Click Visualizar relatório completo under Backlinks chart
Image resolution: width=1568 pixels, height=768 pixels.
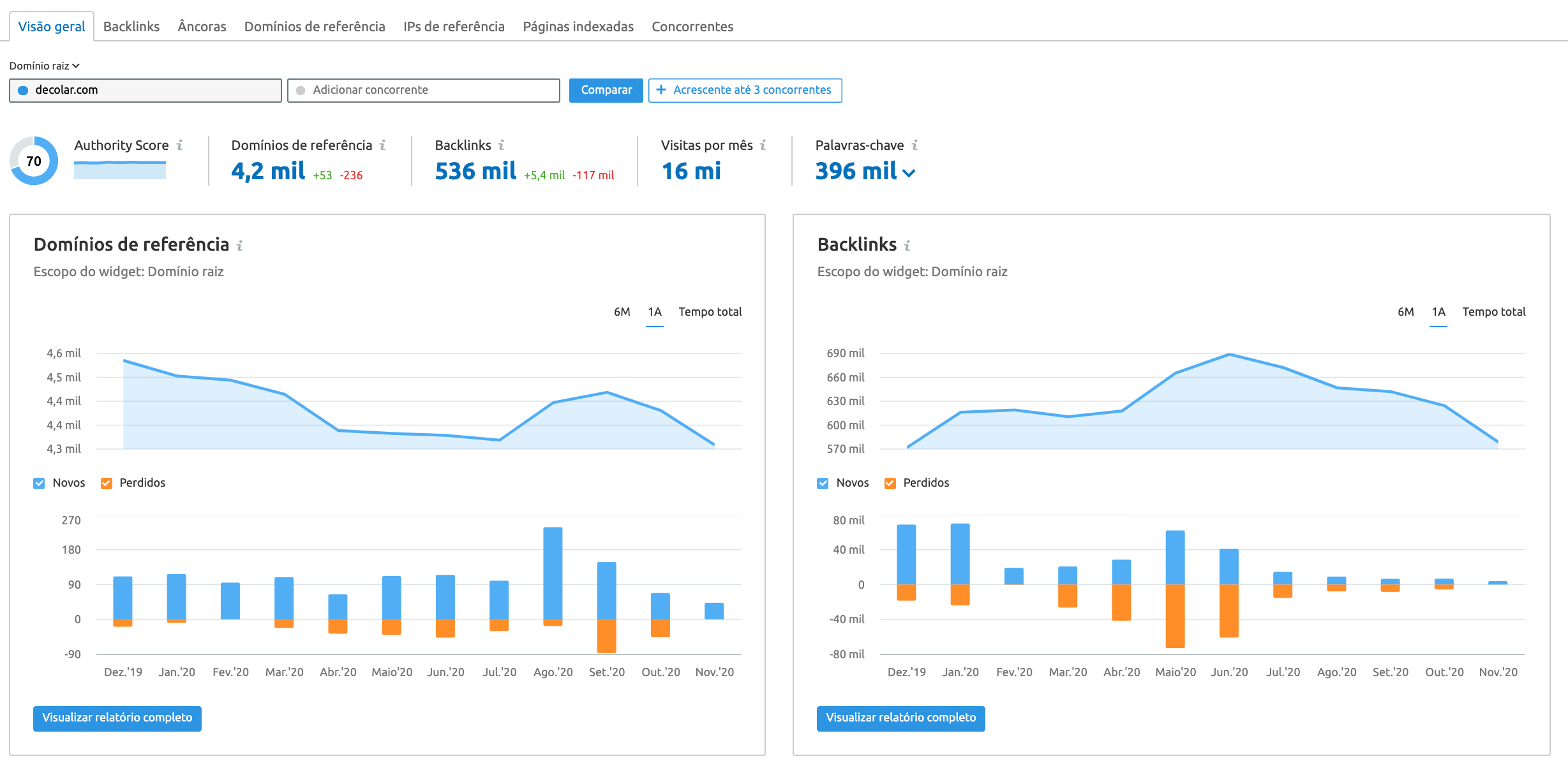901,718
